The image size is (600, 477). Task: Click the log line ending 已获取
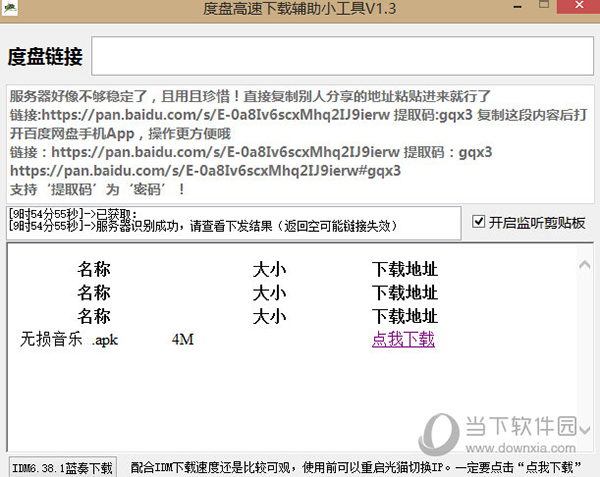pyautogui.click(x=73, y=214)
